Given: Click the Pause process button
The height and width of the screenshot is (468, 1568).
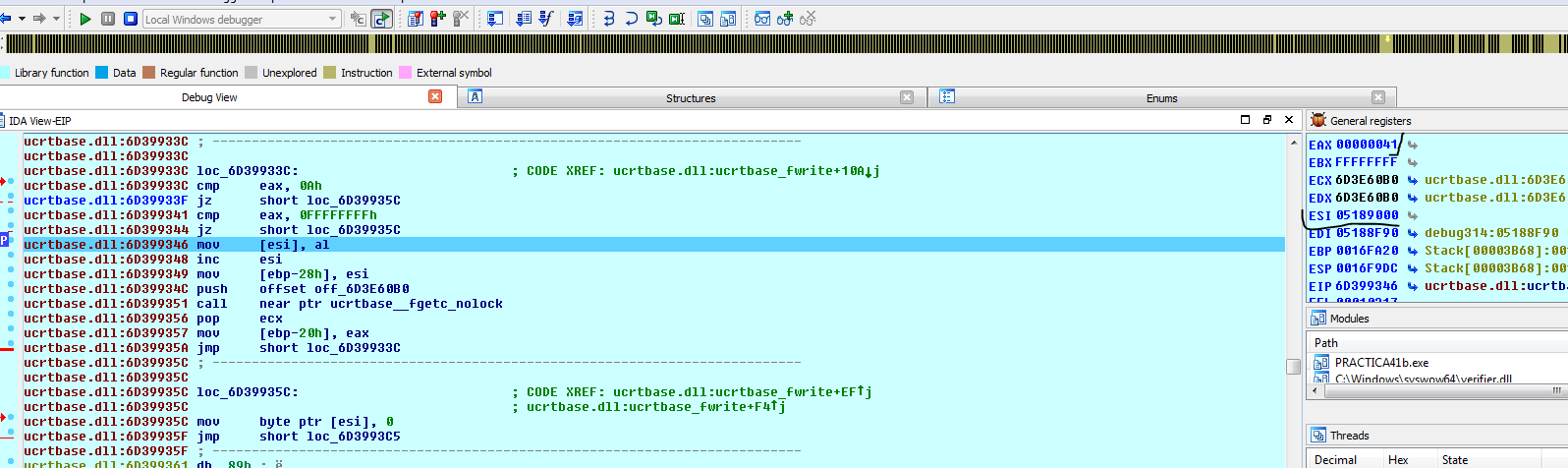Looking at the screenshot, I should point(108,19).
